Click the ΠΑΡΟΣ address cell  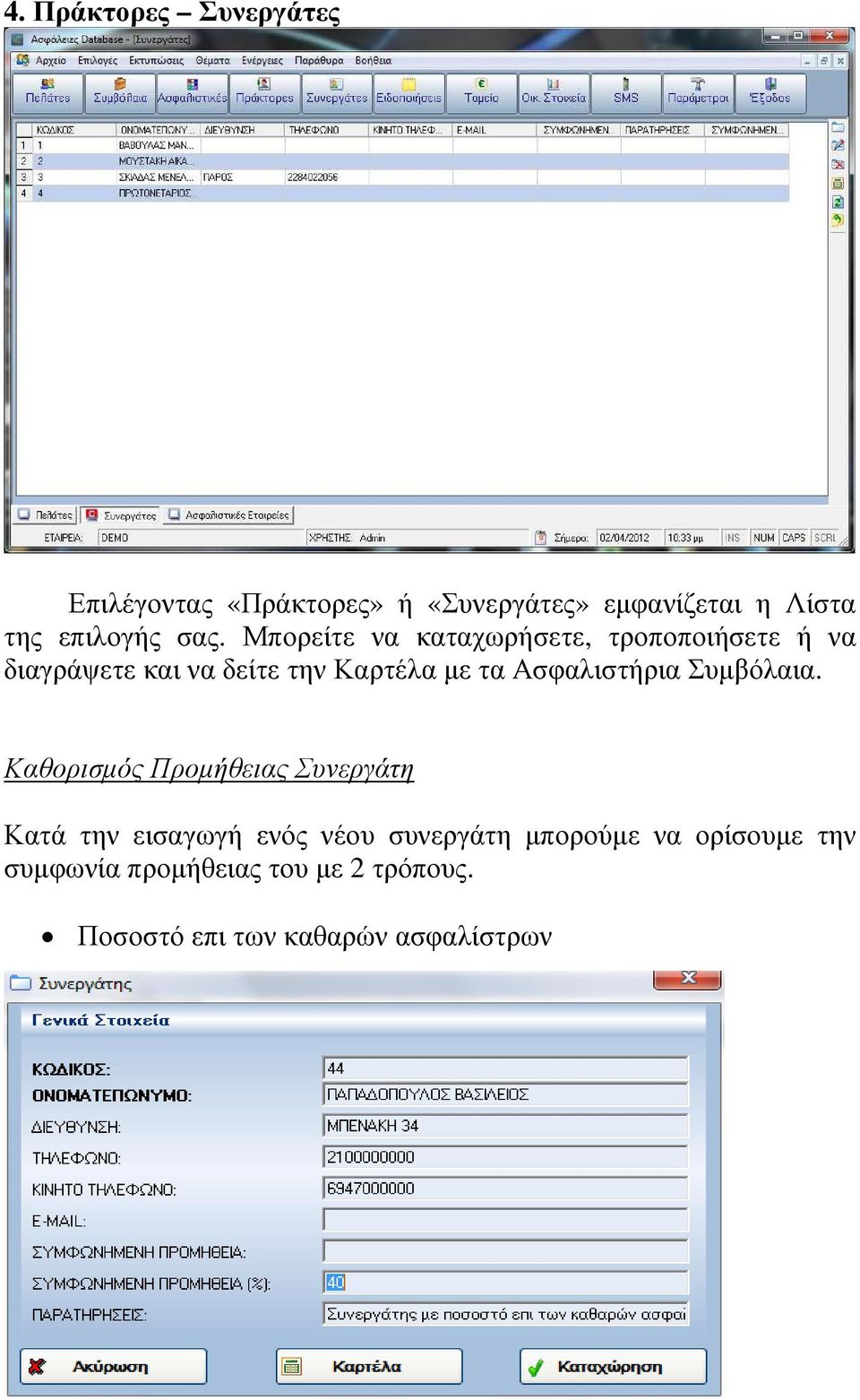click(x=242, y=177)
